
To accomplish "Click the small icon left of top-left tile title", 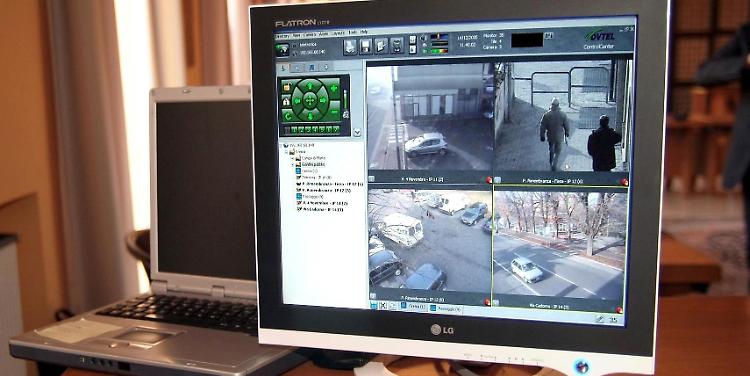I will 372,179.
